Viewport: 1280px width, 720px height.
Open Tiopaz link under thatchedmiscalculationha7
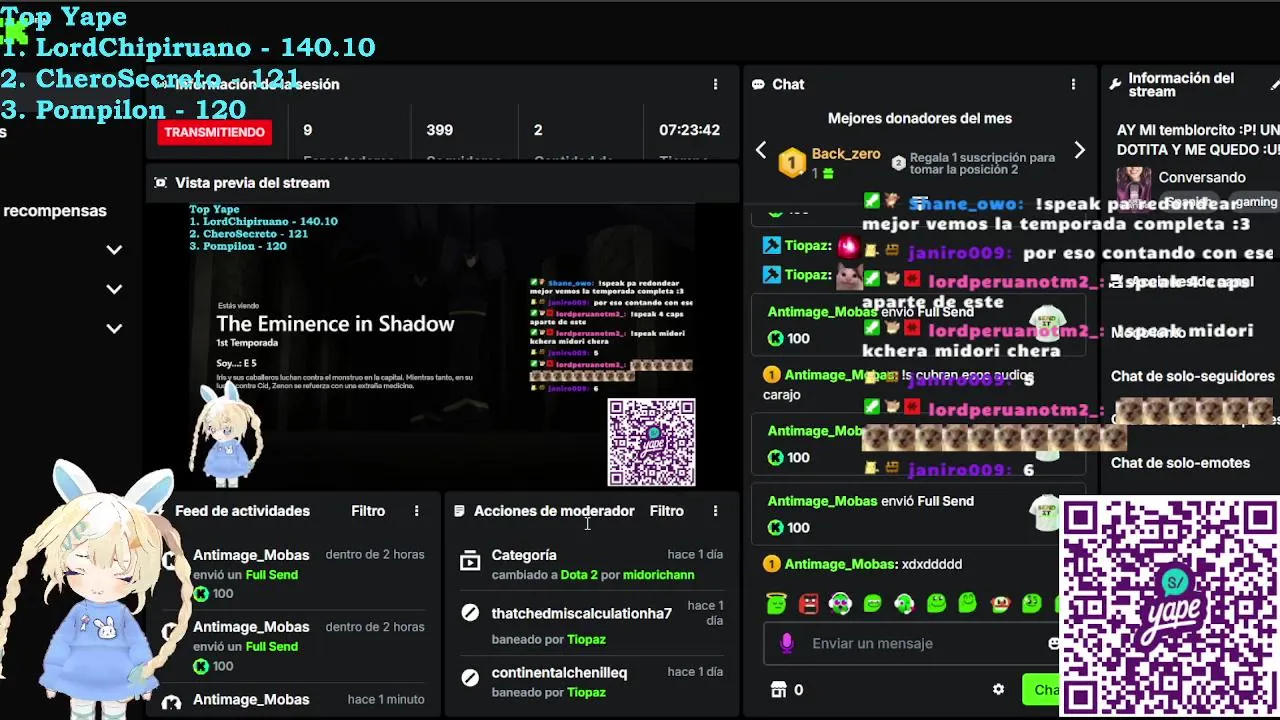(586, 639)
